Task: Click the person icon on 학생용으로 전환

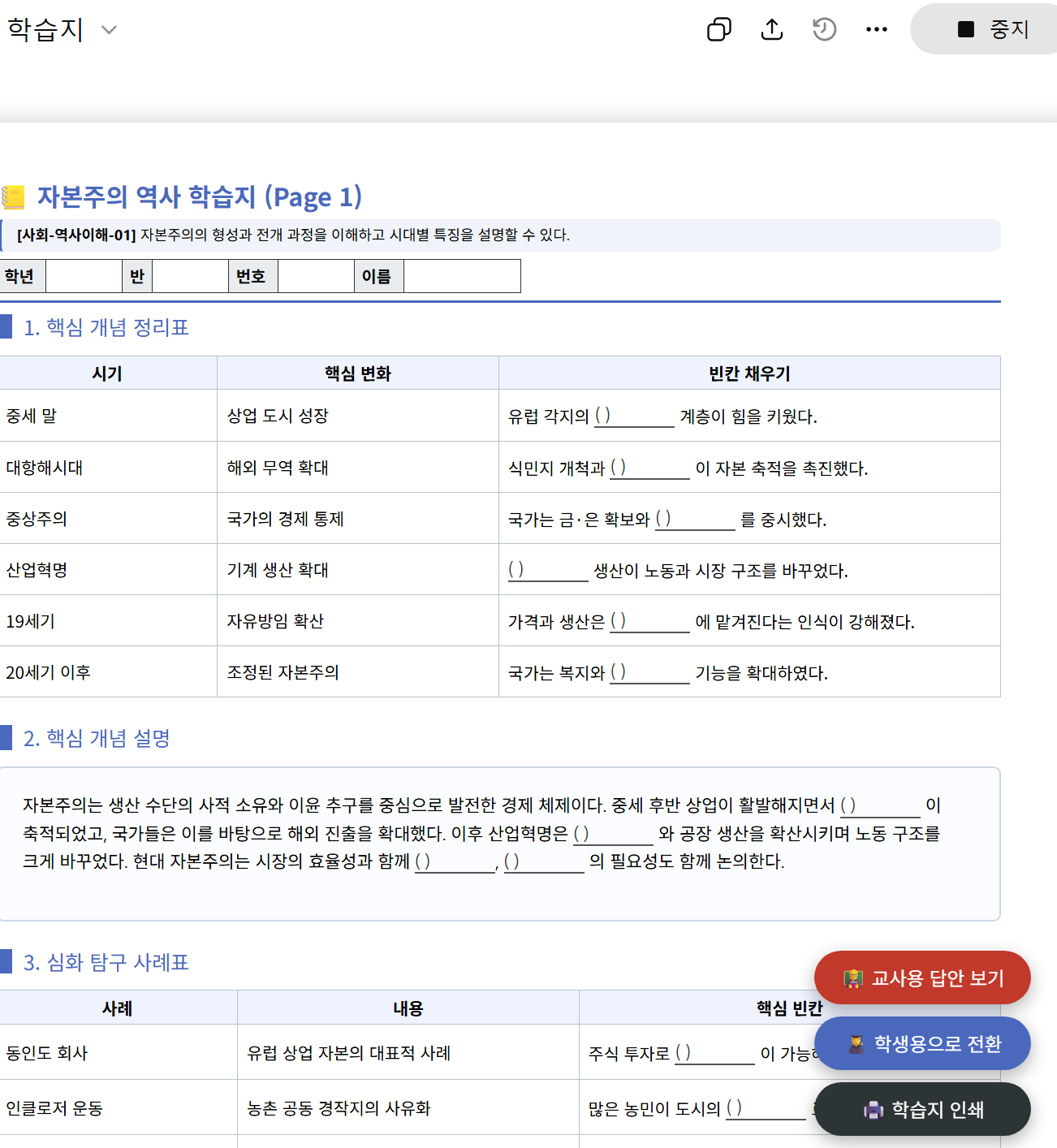Action: tap(855, 1042)
